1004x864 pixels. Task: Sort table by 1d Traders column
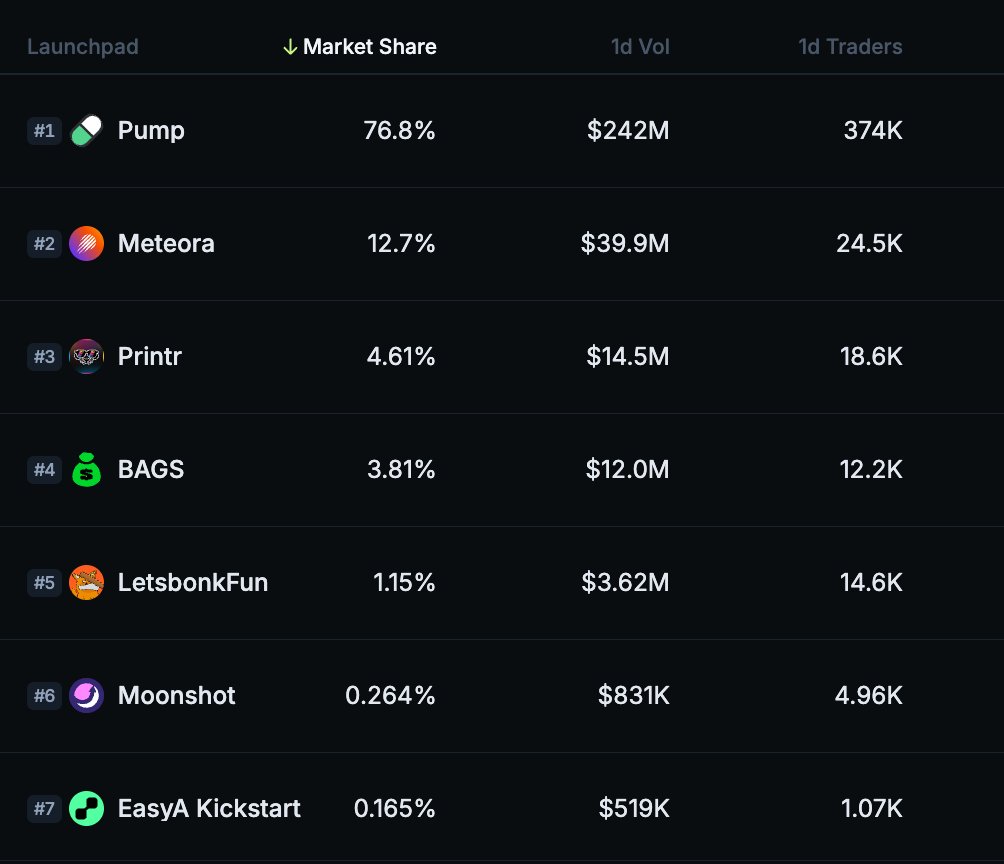tap(850, 47)
